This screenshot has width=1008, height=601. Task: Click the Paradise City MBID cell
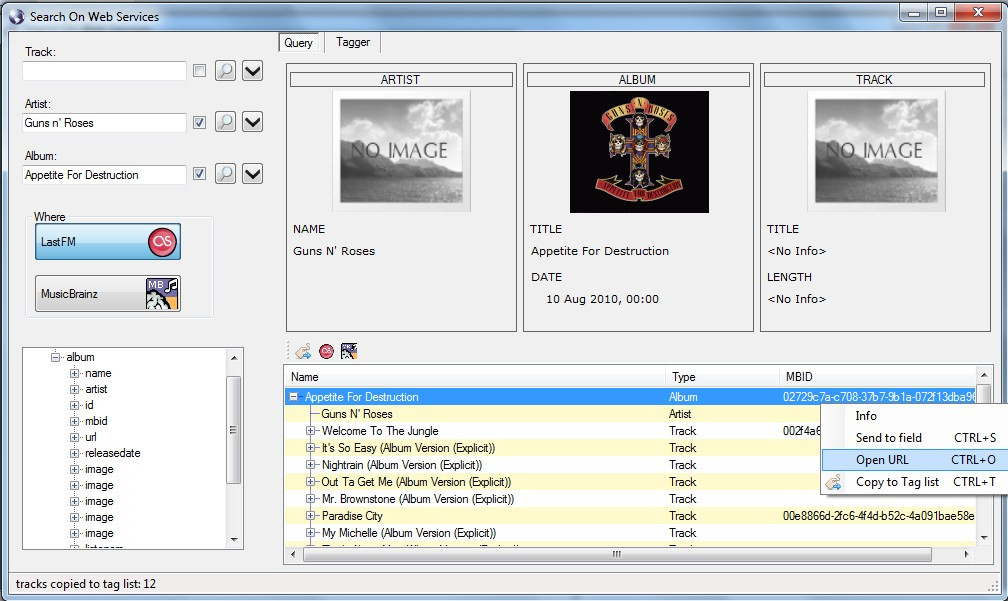pos(878,516)
